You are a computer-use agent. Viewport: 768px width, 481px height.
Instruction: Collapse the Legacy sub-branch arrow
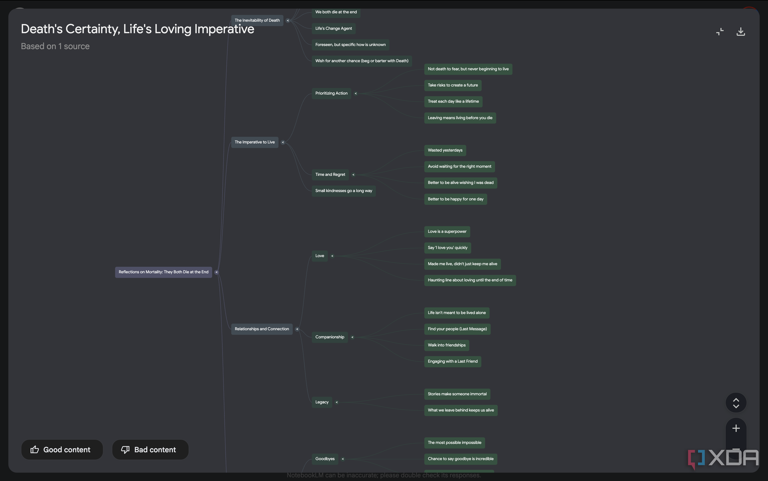(x=336, y=402)
